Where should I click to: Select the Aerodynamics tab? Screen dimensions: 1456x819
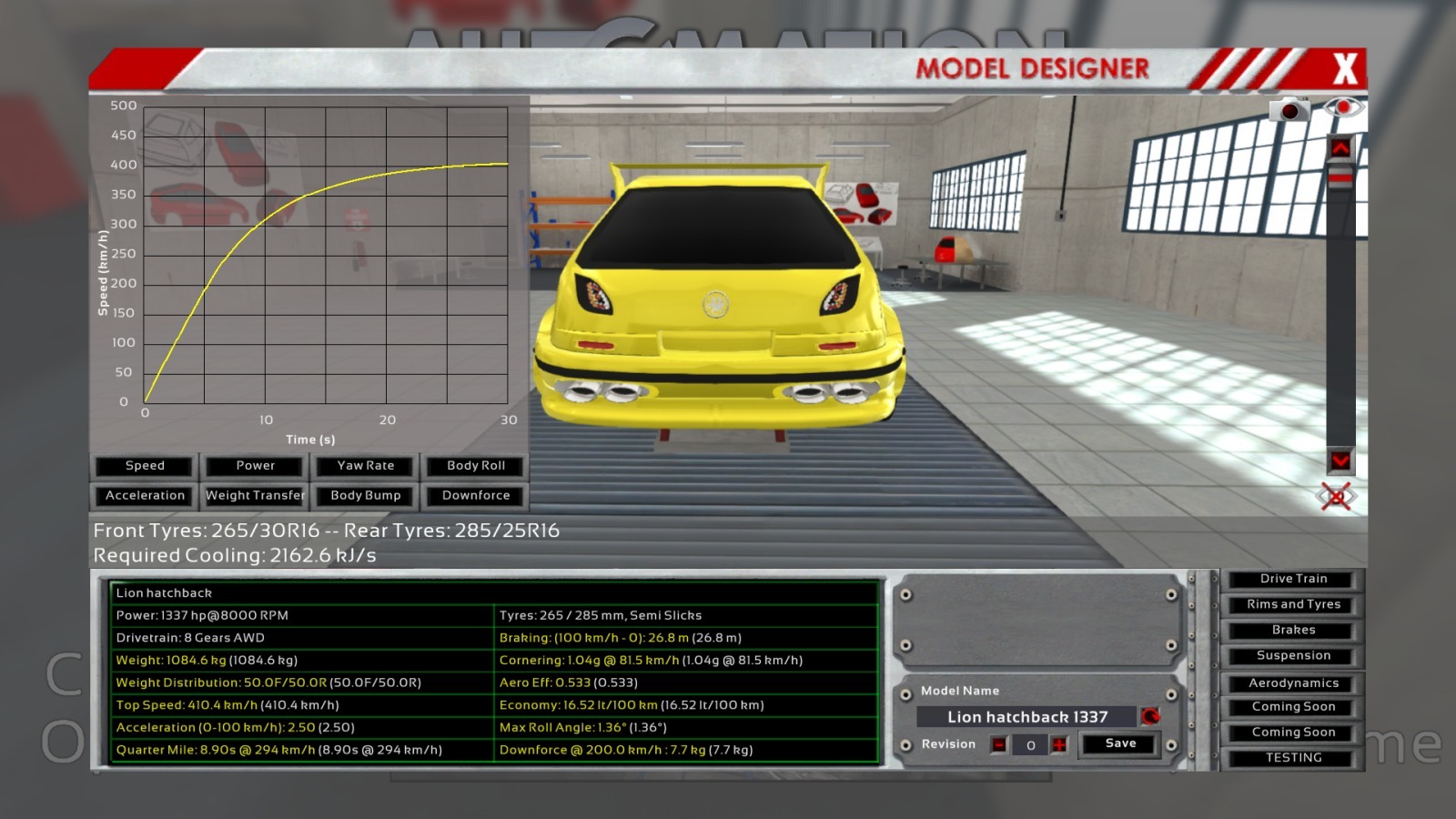coord(1293,683)
